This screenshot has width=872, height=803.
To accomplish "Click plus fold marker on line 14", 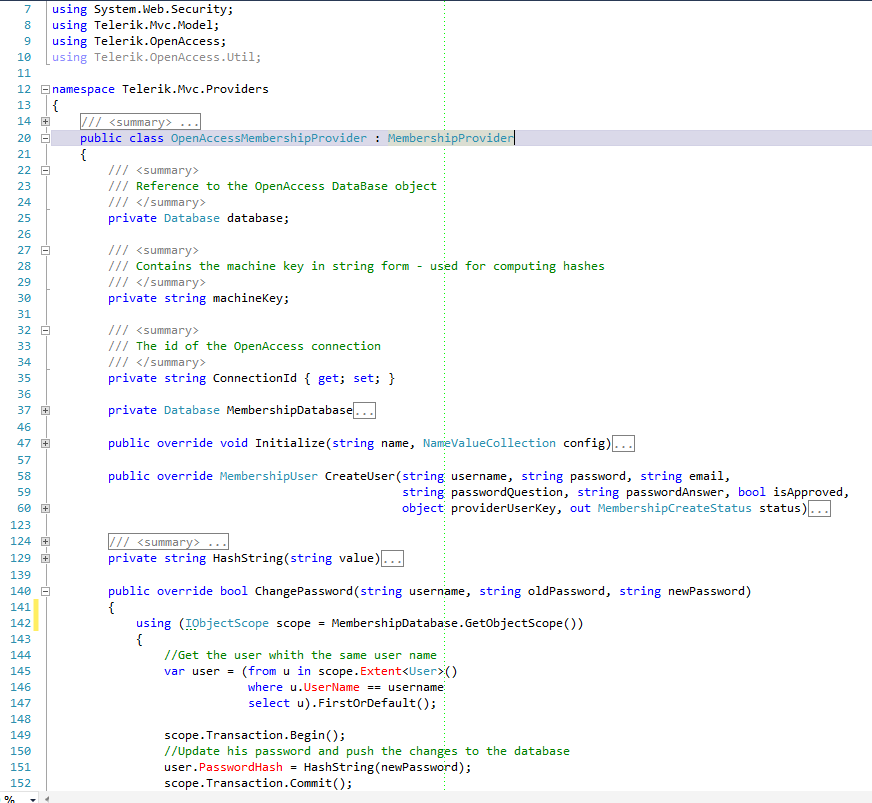I will pos(46,121).
